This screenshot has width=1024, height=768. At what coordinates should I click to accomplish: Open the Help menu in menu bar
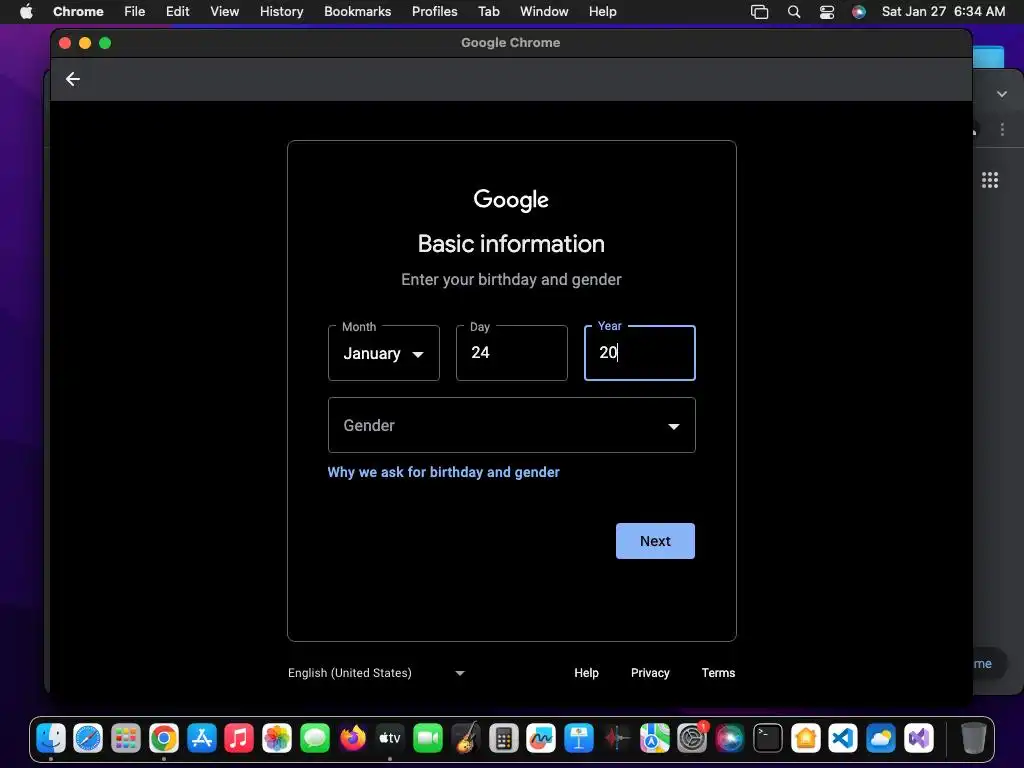click(602, 12)
